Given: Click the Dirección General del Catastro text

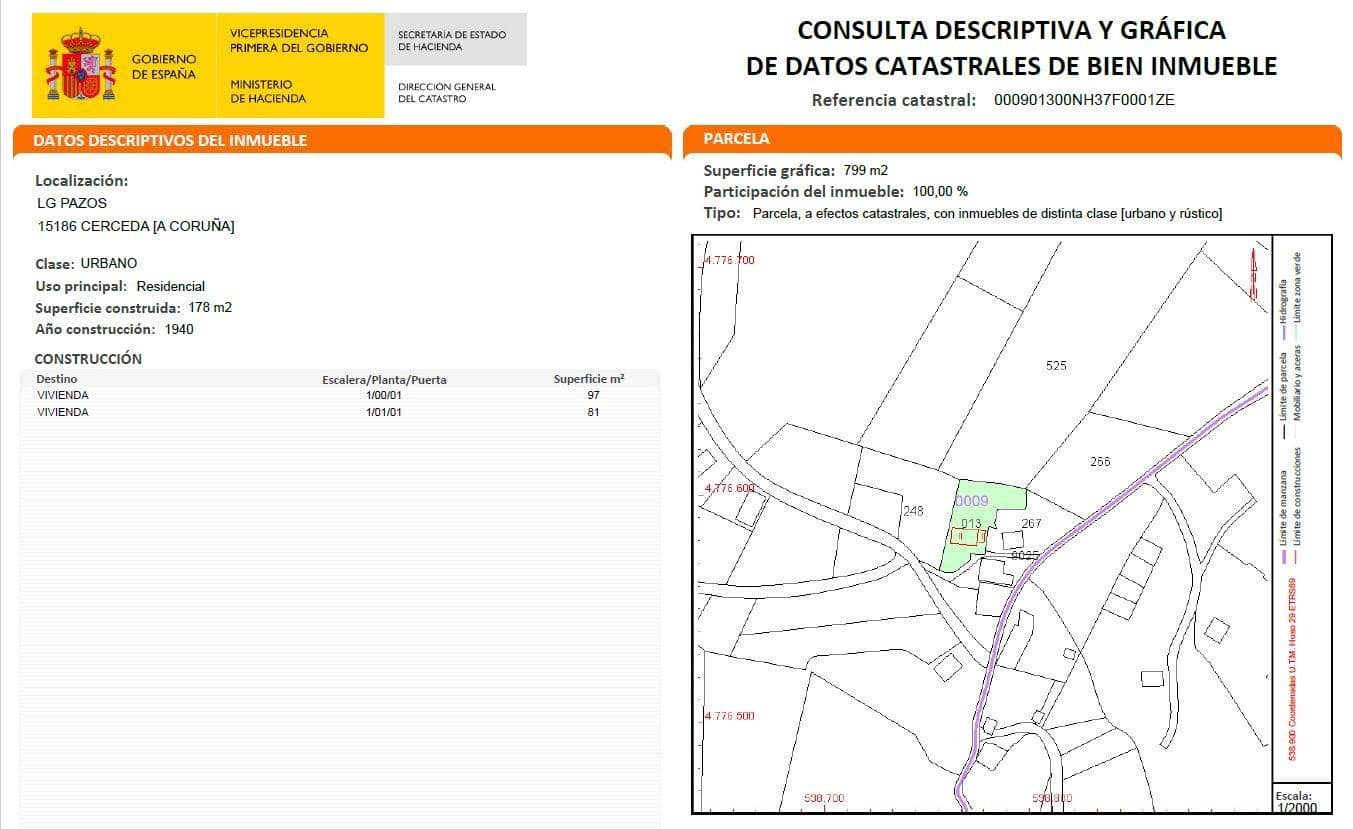Looking at the screenshot, I should (447, 92).
